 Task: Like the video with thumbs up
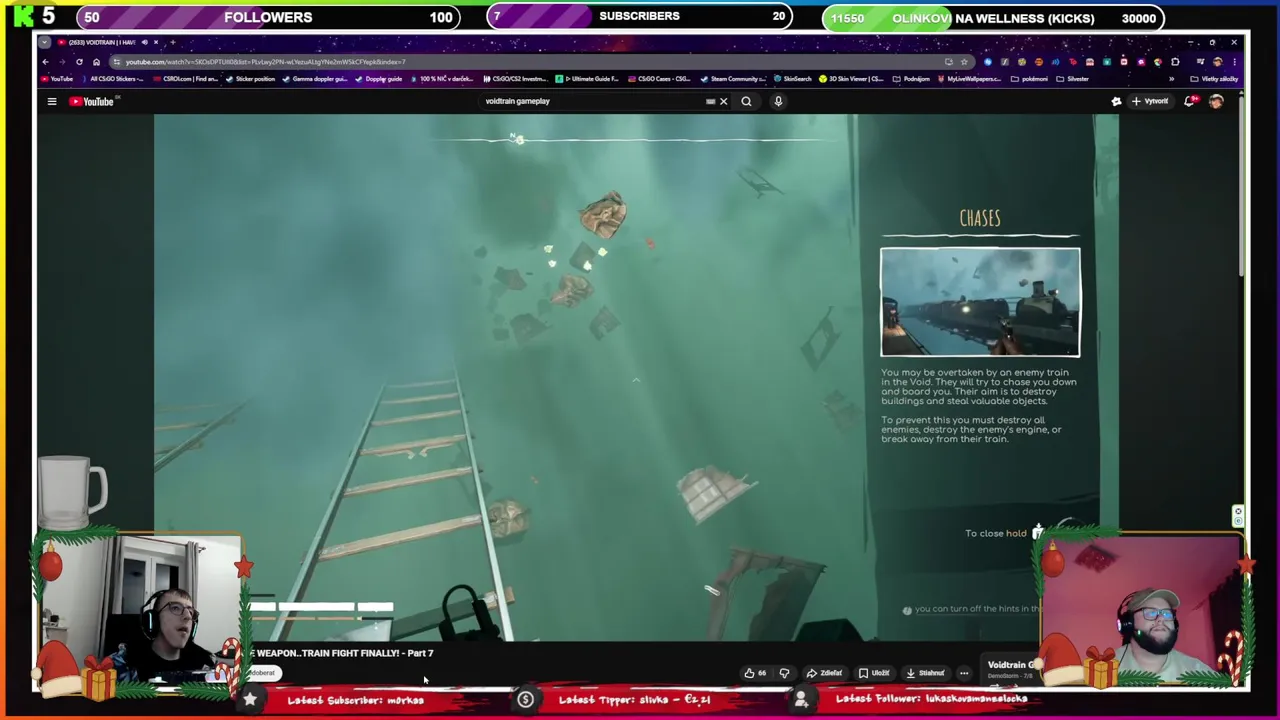(x=755, y=673)
